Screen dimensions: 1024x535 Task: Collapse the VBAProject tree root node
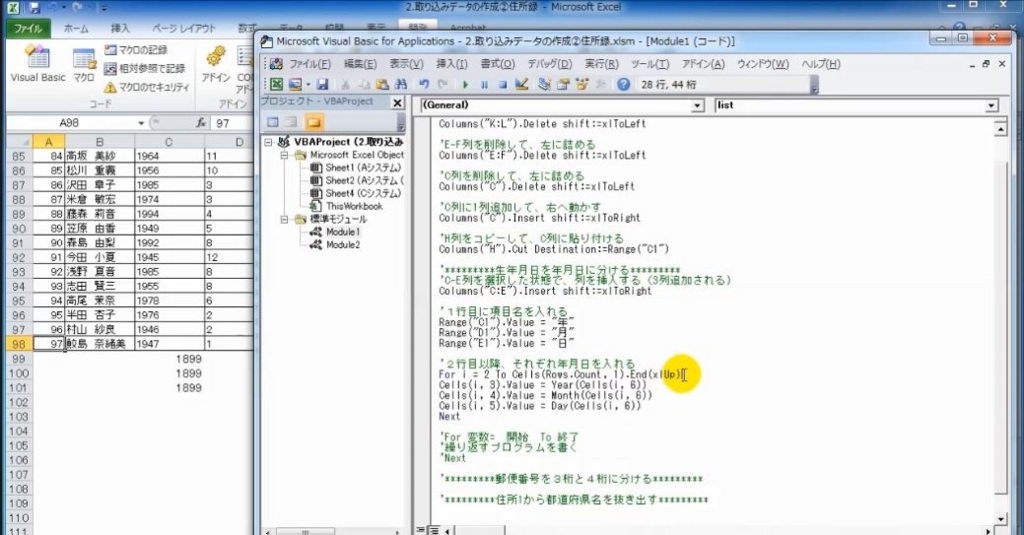point(268,142)
